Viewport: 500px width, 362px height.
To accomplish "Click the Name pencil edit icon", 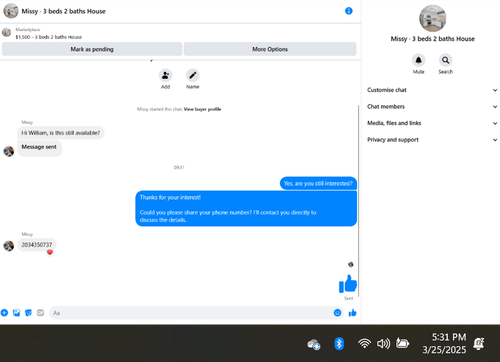I will (193, 75).
